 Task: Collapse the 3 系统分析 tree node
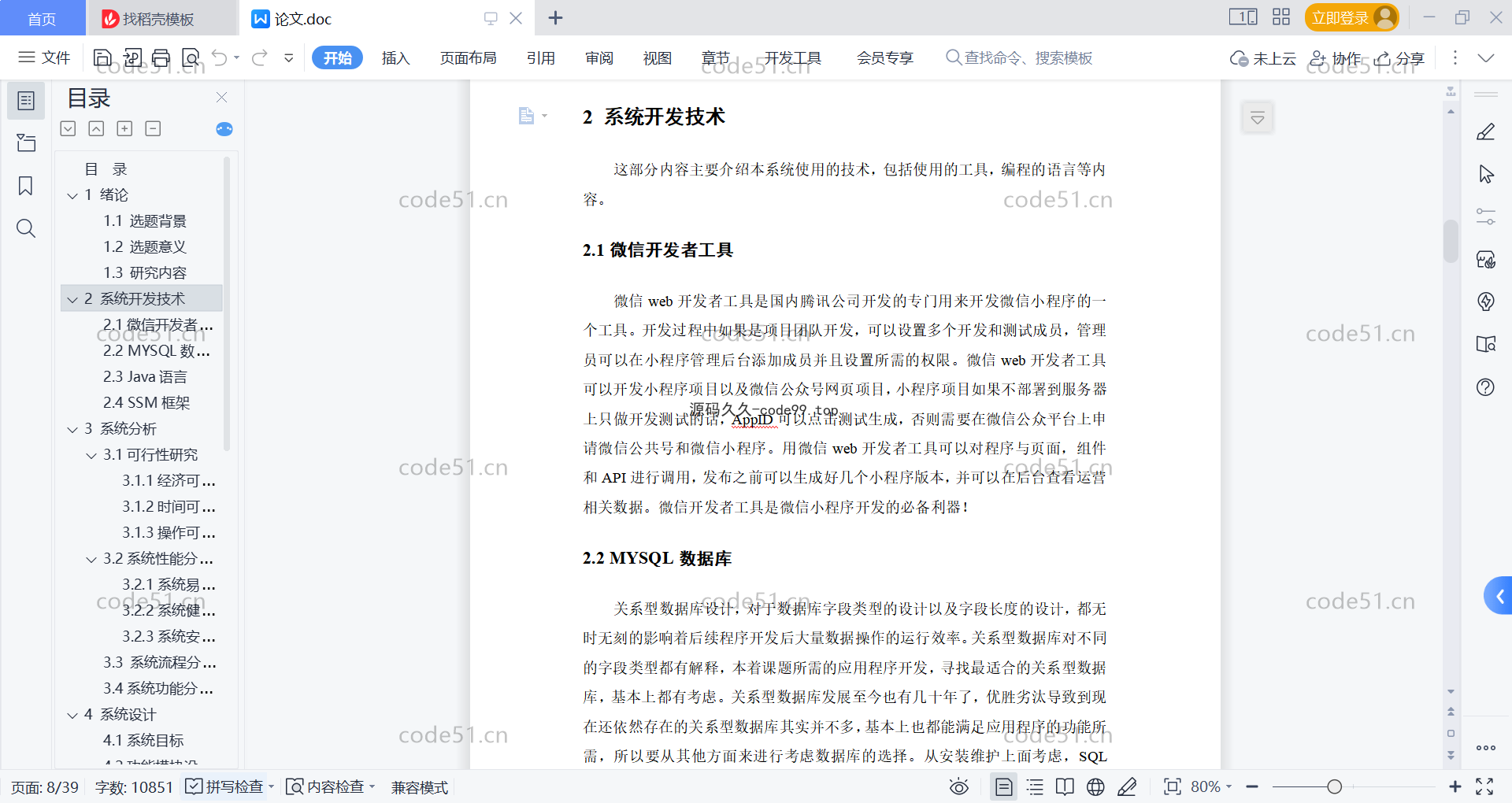click(72, 429)
